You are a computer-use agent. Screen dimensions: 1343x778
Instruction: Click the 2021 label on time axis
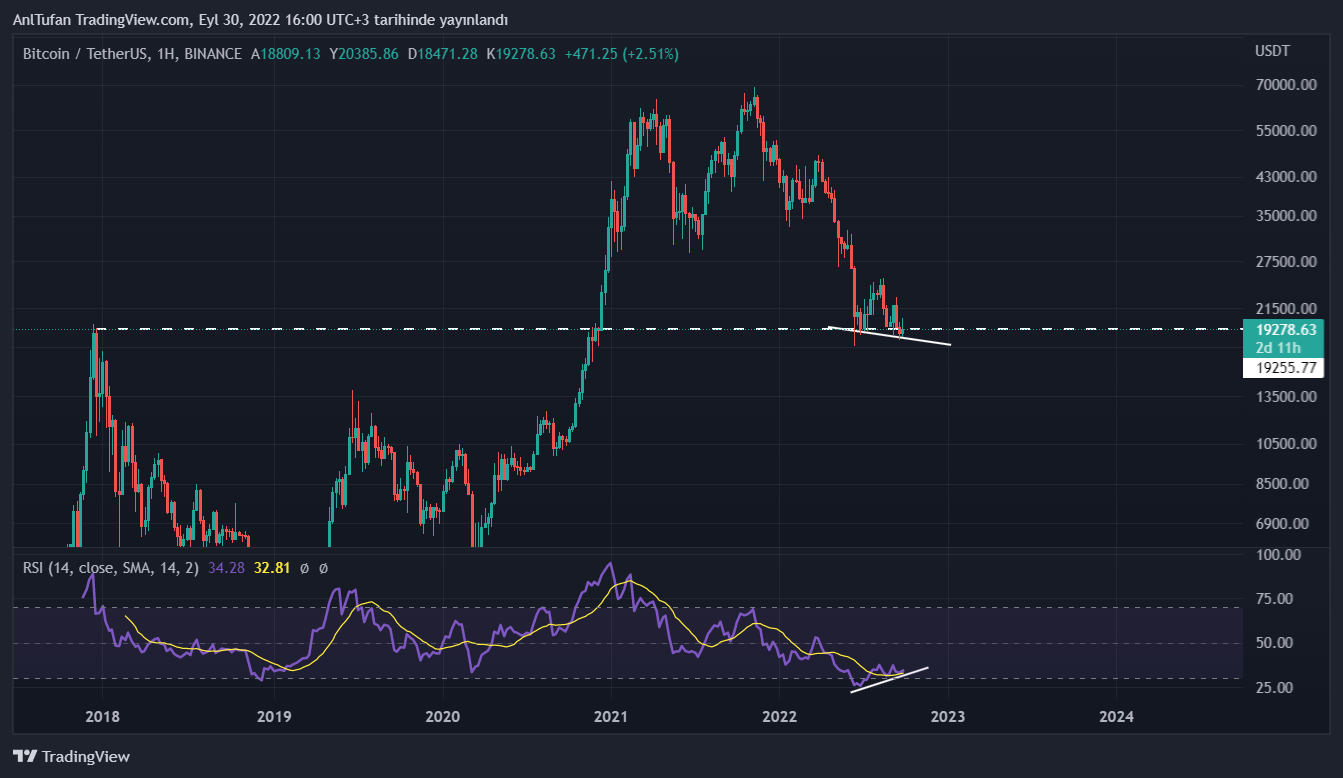click(610, 716)
